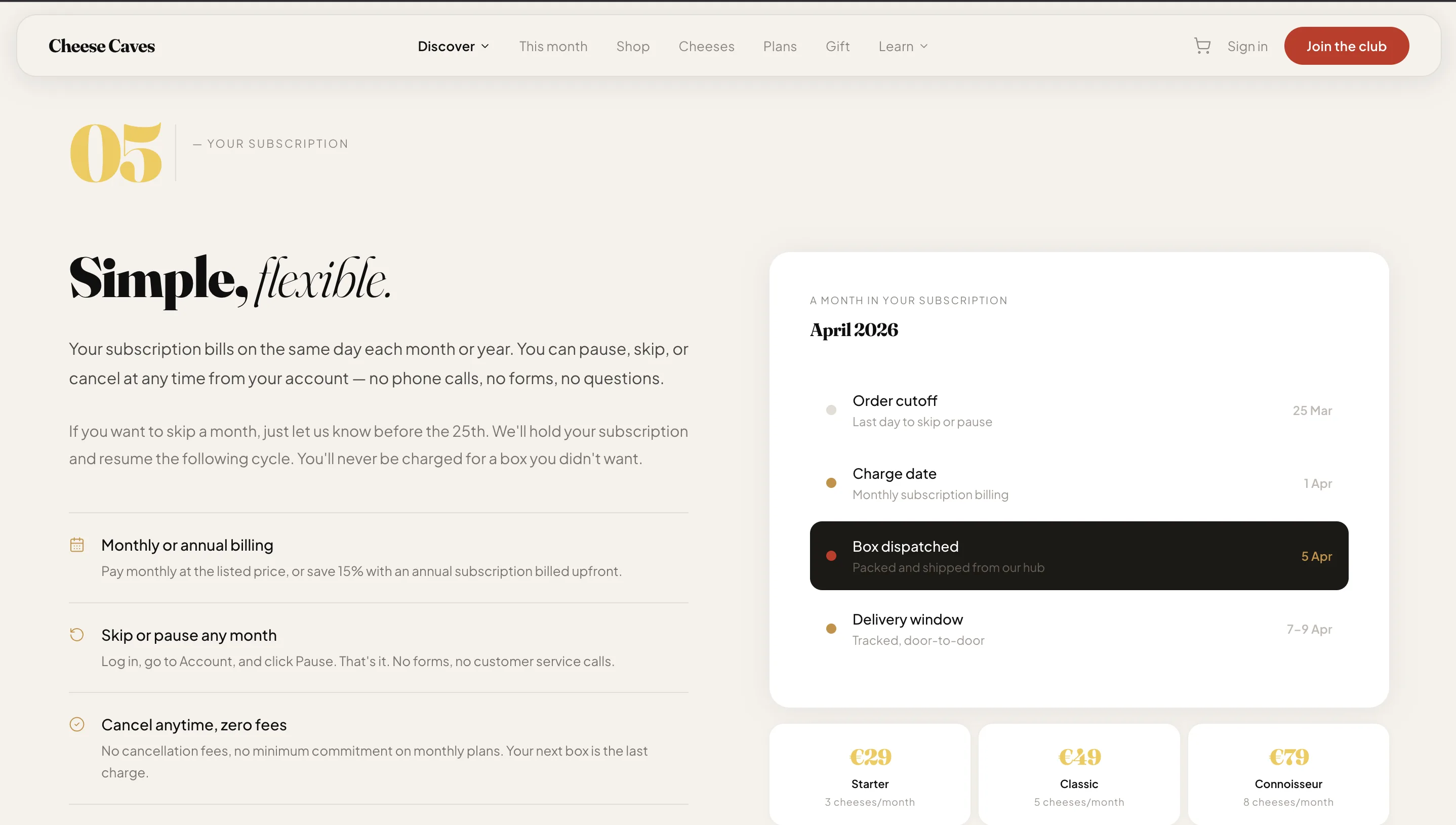Screen dimensions: 1456x825
Task: Select the Box dispatched timeline row
Action: coord(1078,556)
